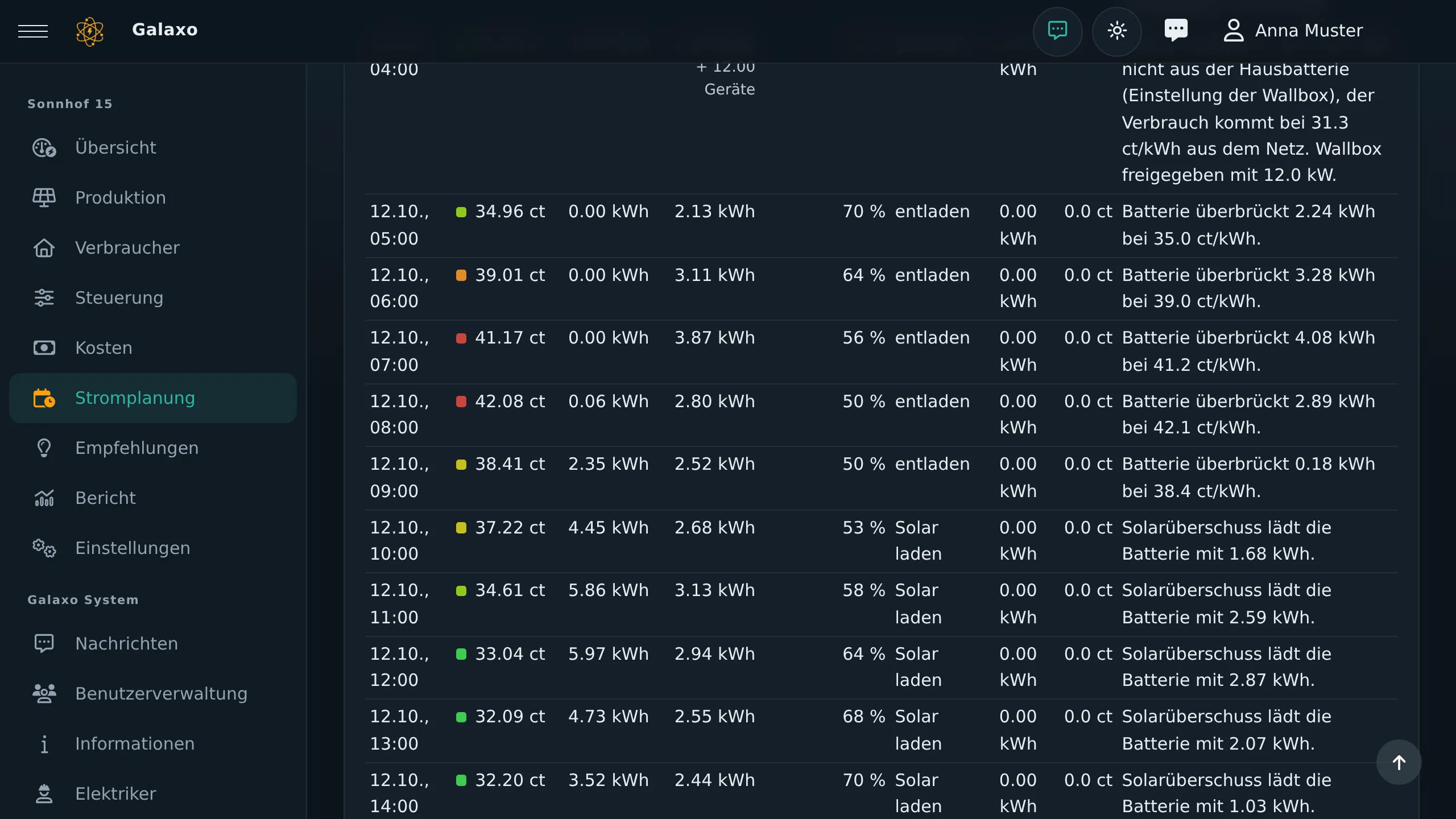Open Anna Muster user menu
The width and height of the screenshot is (1456, 819).
point(1293,31)
